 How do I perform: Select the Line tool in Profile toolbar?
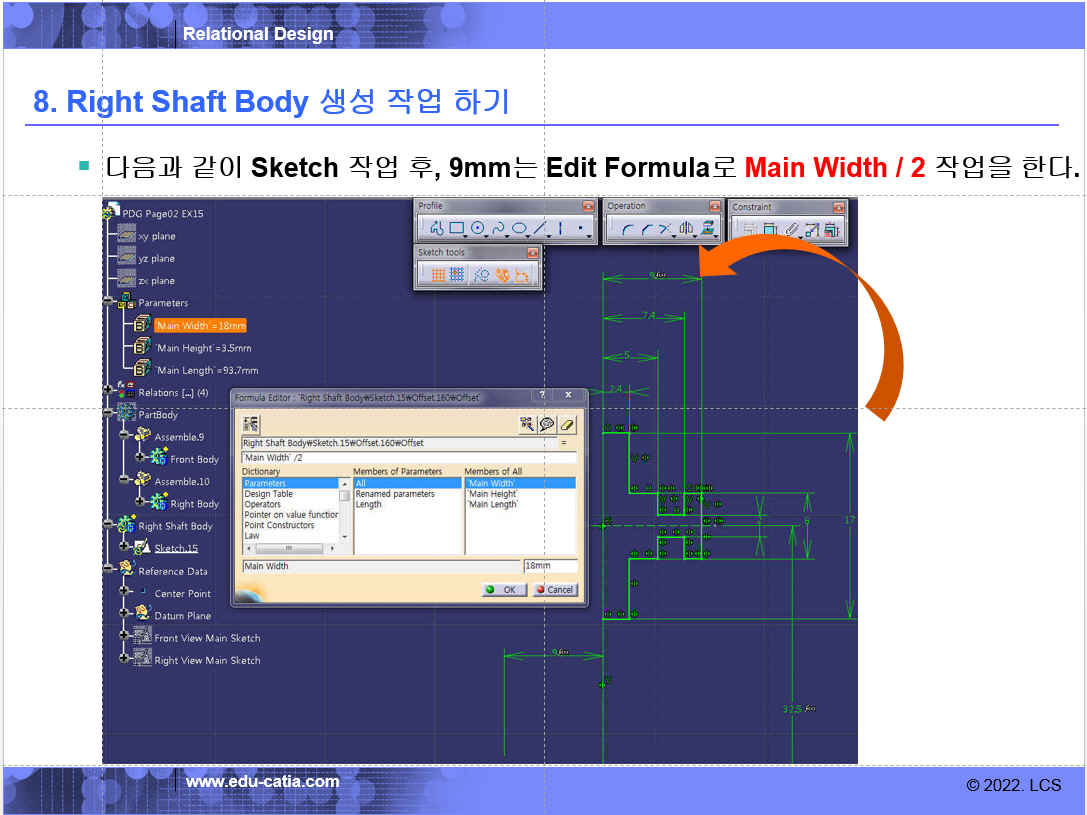point(540,229)
